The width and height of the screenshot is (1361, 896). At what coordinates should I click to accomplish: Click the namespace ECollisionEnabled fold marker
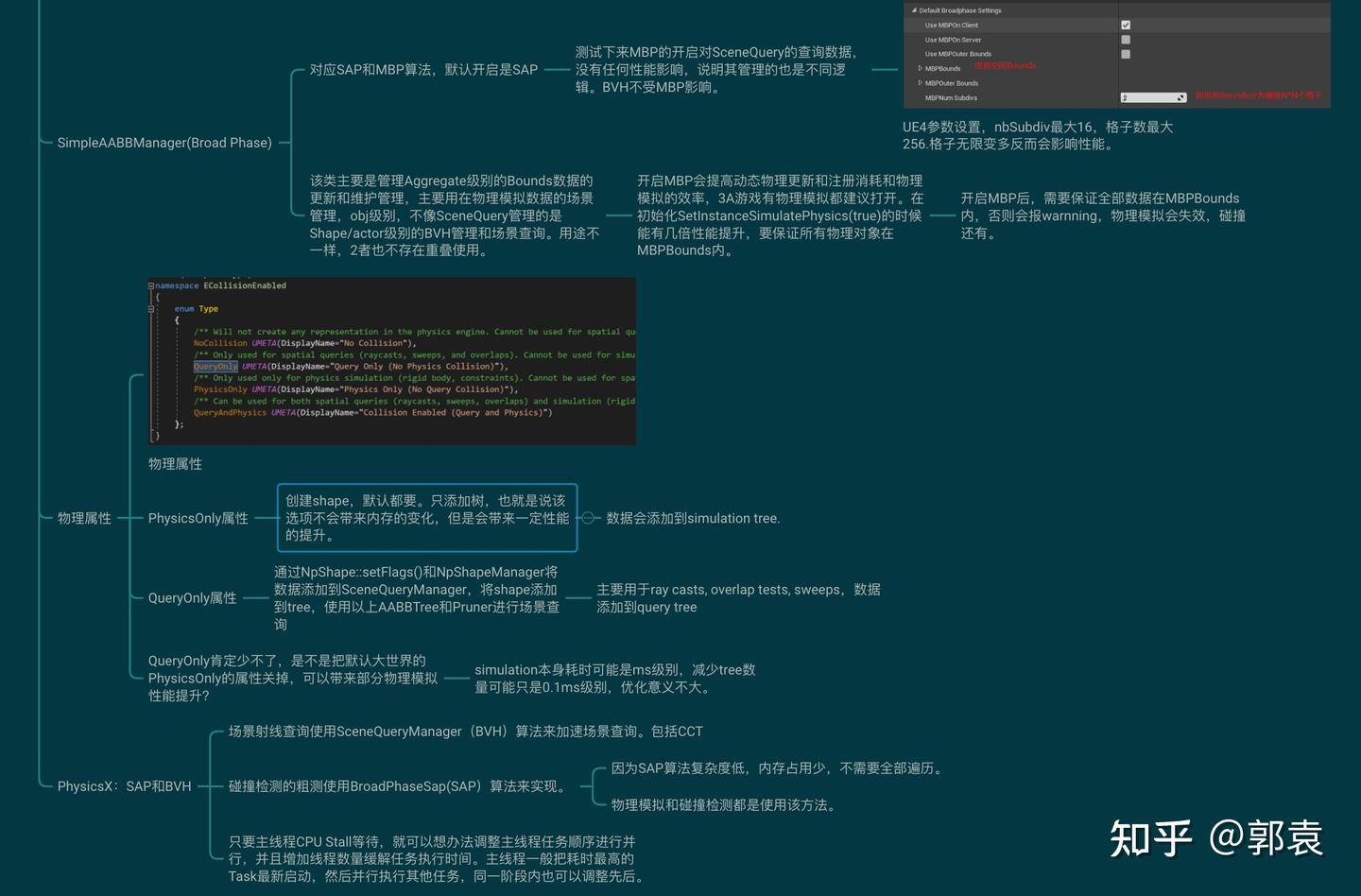click(x=153, y=284)
